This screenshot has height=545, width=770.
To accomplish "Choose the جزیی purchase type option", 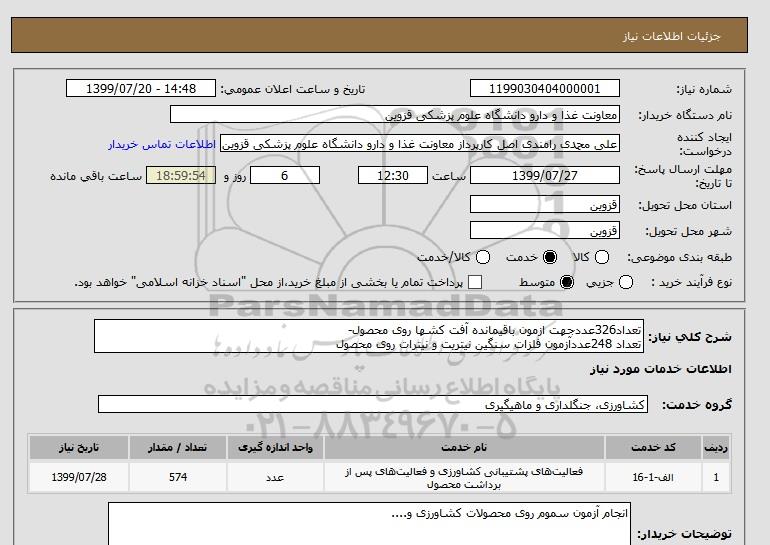I will click(x=626, y=282).
